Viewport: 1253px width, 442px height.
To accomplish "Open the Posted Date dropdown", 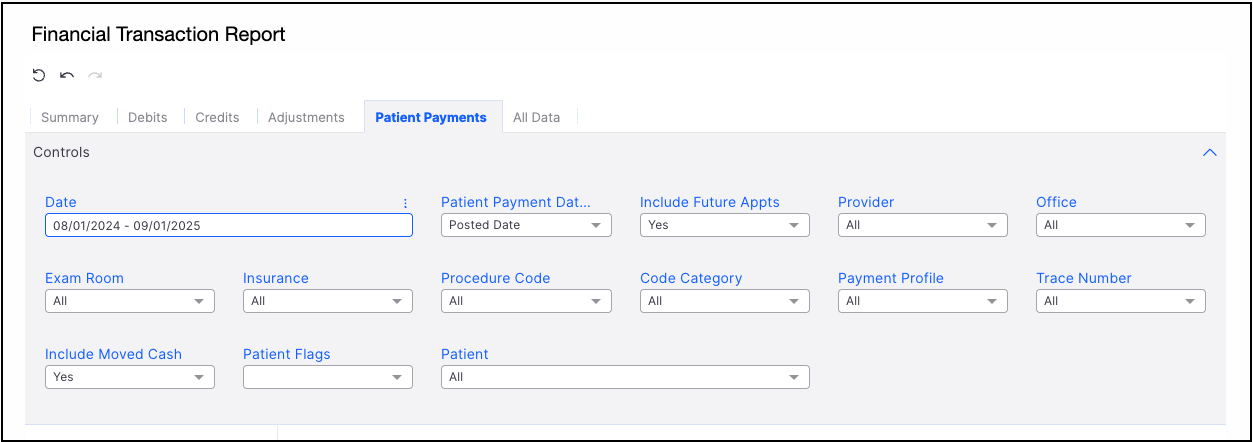I will pos(526,225).
